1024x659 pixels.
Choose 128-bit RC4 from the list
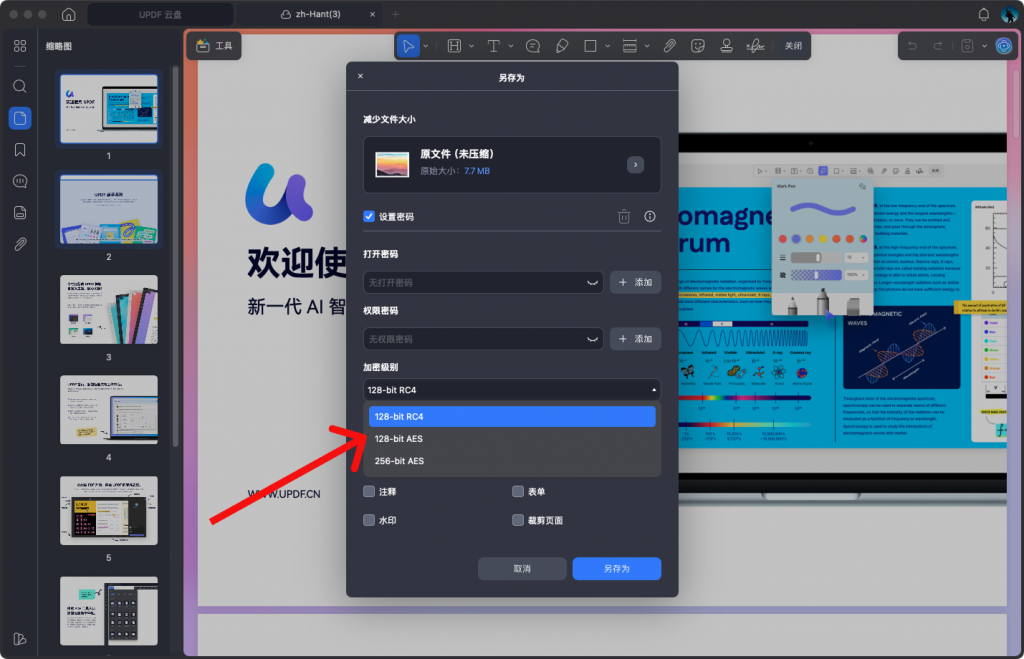[x=512, y=417]
